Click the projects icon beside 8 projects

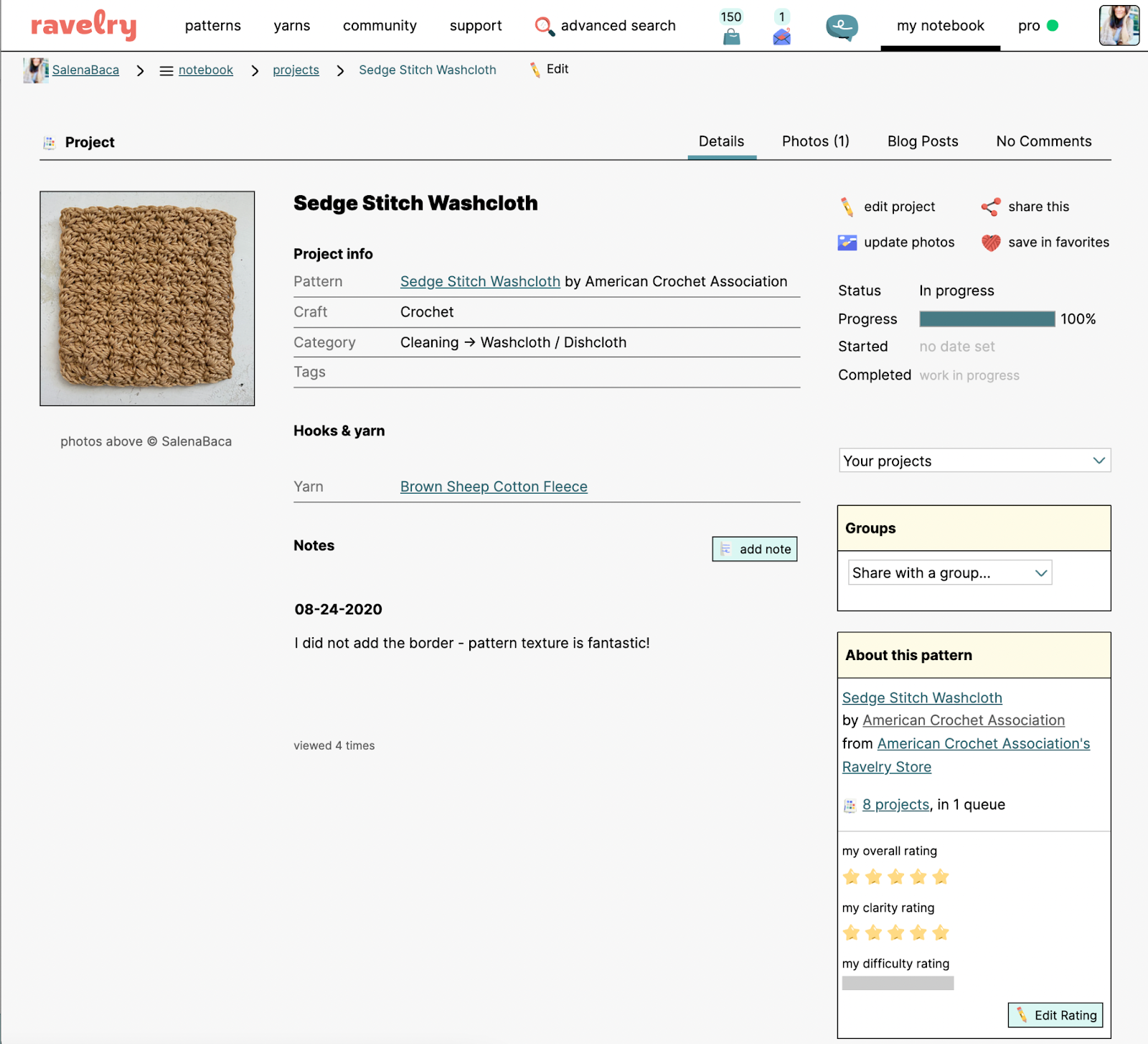pyautogui.click(x=850, y=806)
